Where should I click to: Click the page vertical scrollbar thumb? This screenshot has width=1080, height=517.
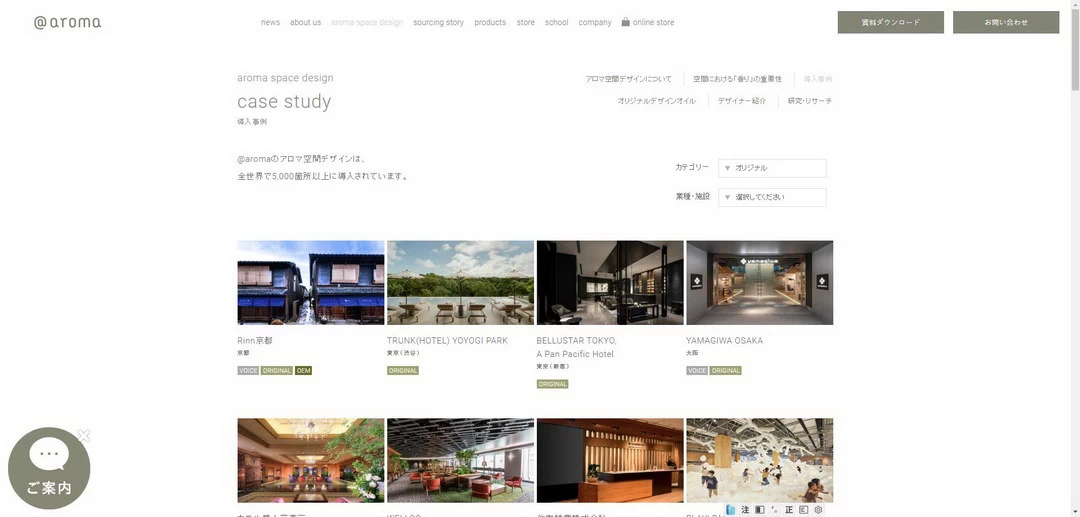click(x=1075, y=48)
